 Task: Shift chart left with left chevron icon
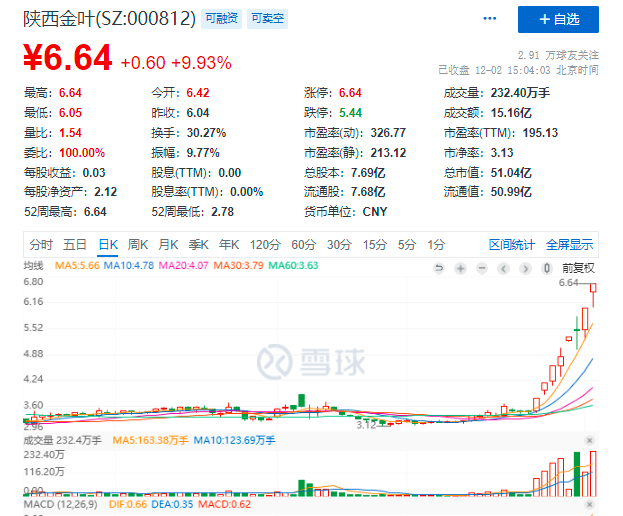tap(503, 269)
